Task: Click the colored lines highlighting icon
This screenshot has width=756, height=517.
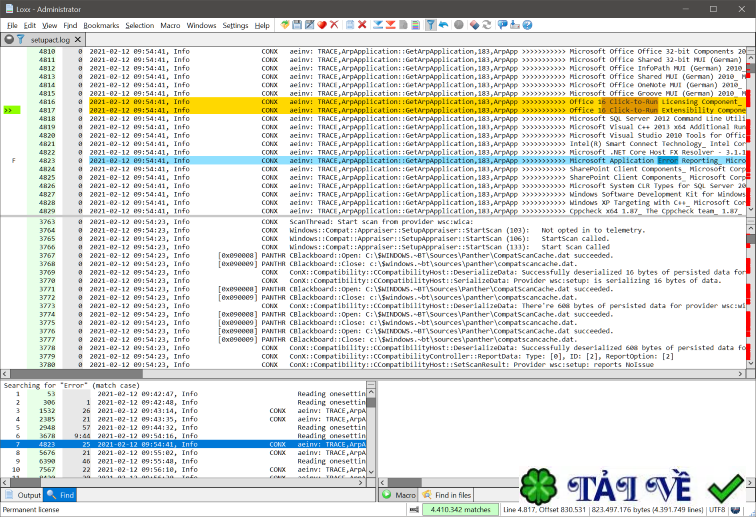Action: [417, 24]
